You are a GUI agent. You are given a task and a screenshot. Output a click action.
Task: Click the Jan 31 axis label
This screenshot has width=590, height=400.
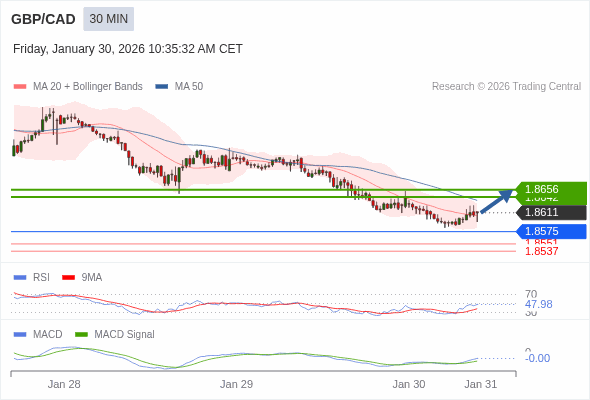(x=481, y=384)
